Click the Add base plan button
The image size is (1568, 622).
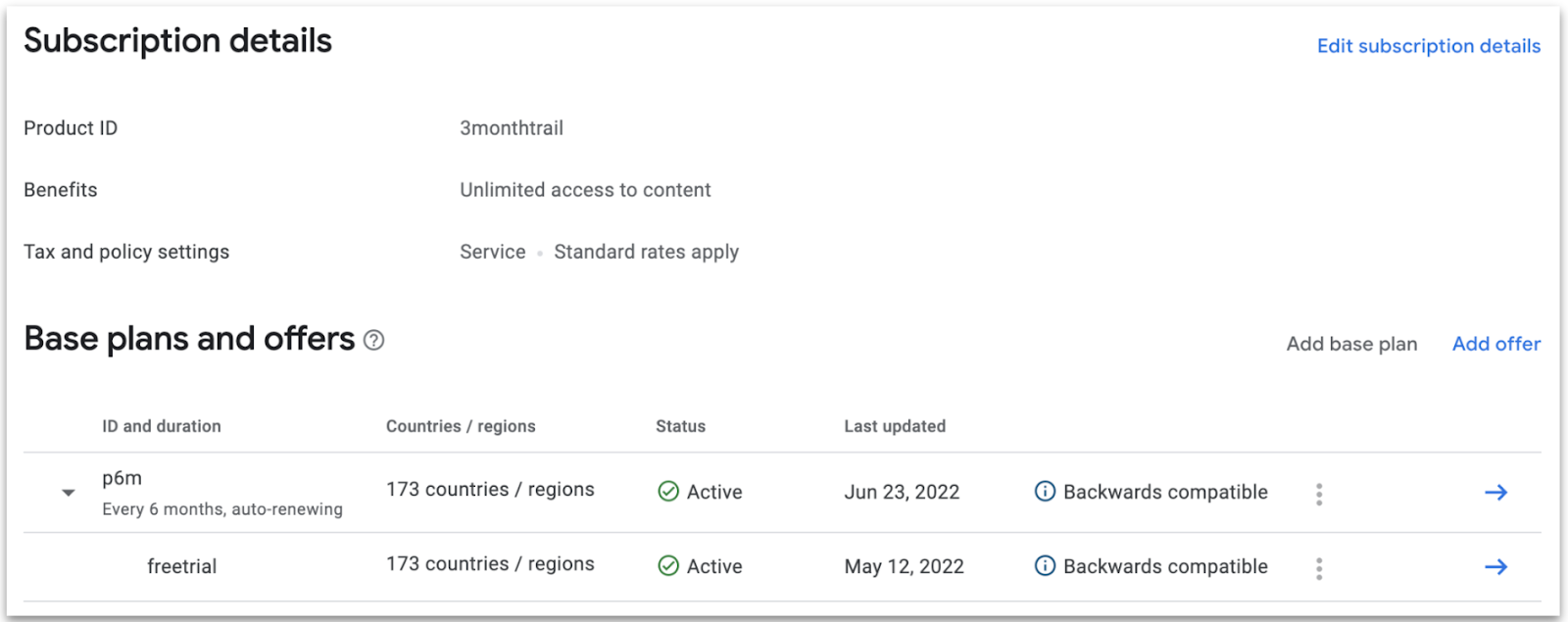1351,344
